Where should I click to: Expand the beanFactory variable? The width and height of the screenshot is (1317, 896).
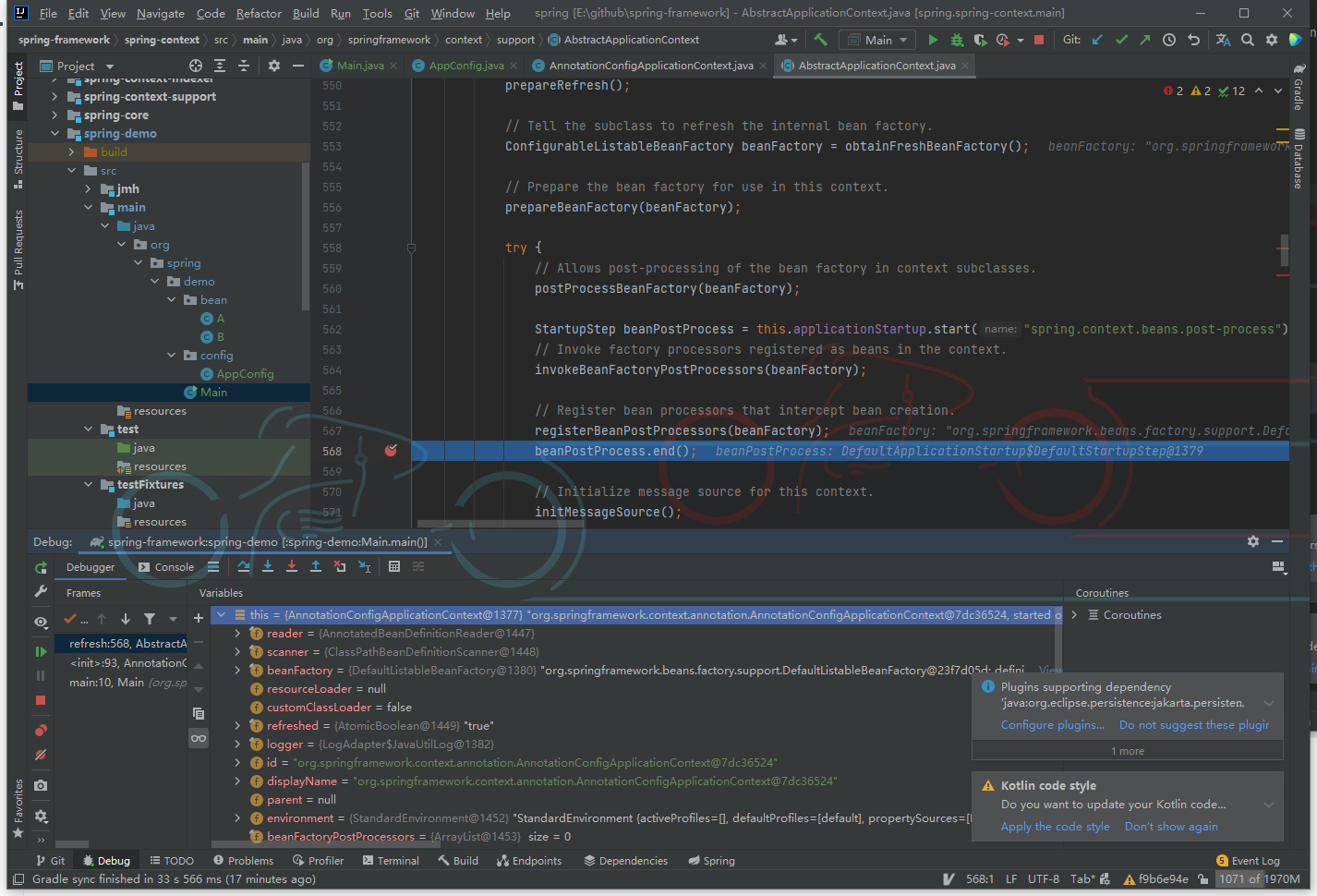237,670
